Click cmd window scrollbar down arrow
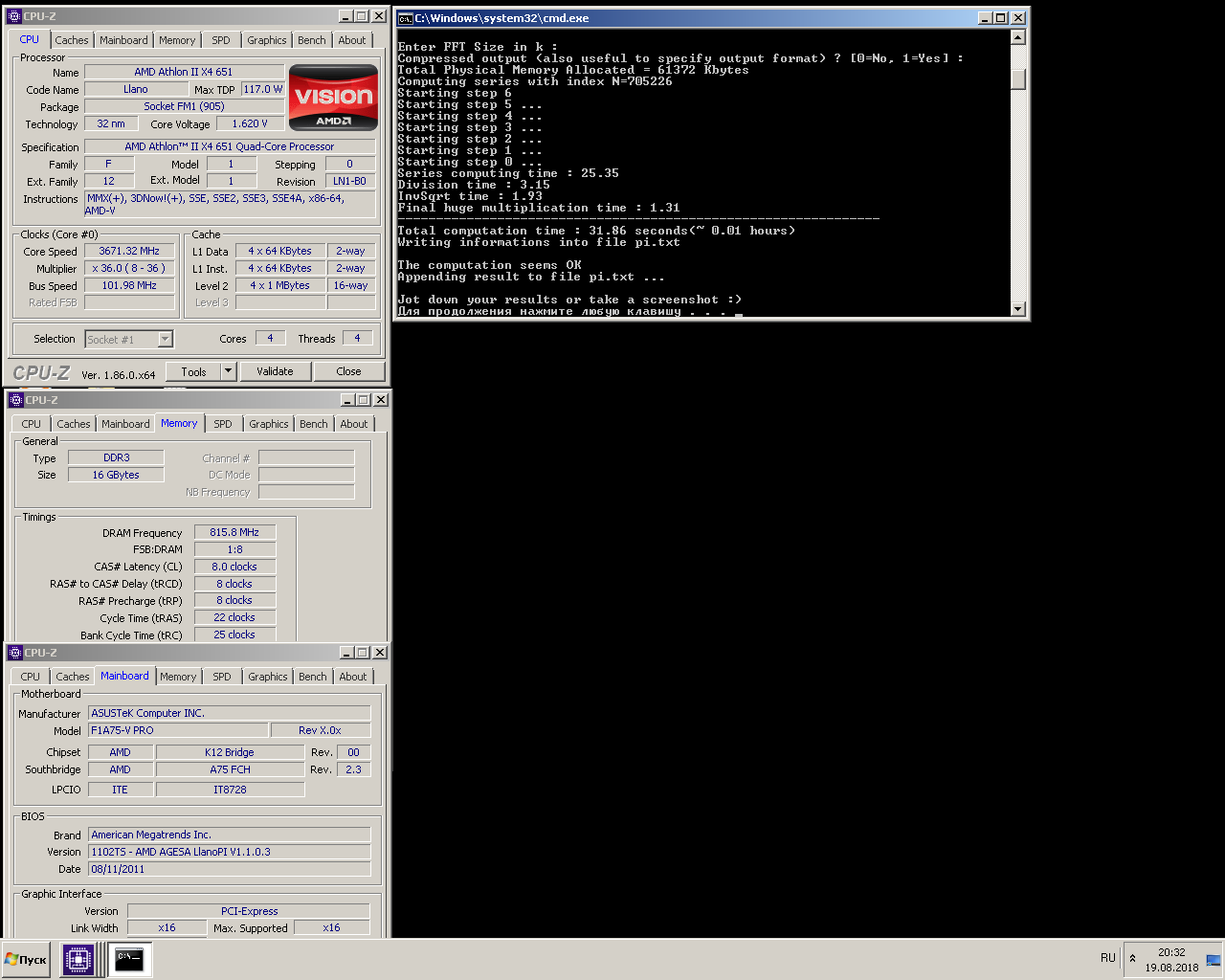Image resolution: width=1225 pixels, height=980 pixels. pyautogui.click(x=1018, y=308)
